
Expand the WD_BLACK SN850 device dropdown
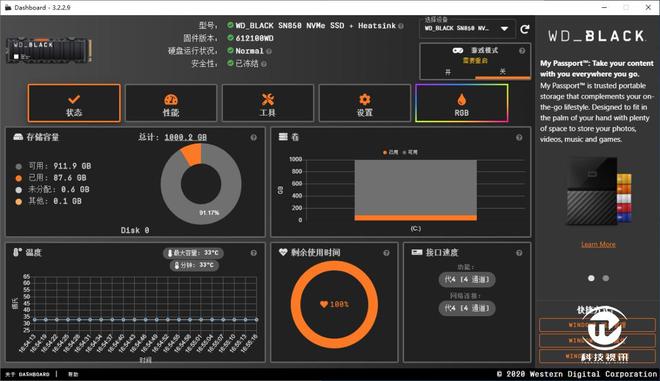(x=467, y=28)
